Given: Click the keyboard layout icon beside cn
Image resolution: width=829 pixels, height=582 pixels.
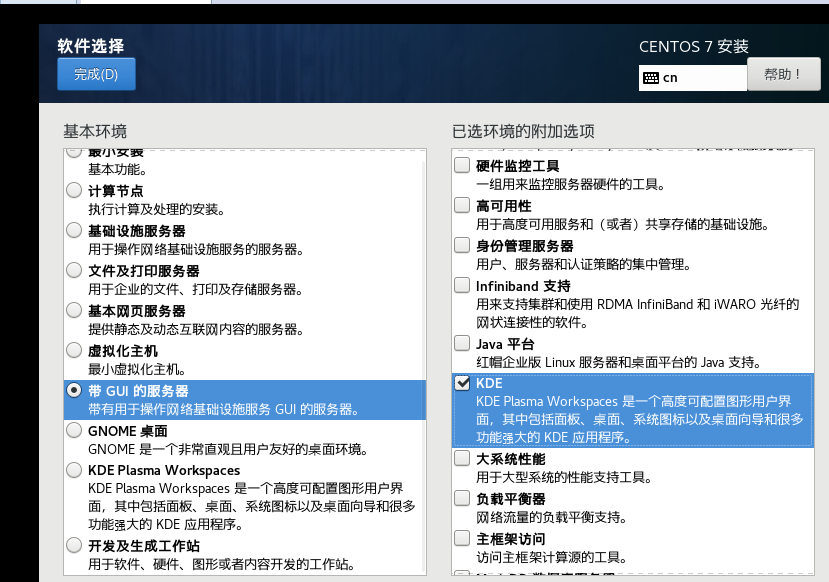Looking at the screenshot, I should (651, 78).
